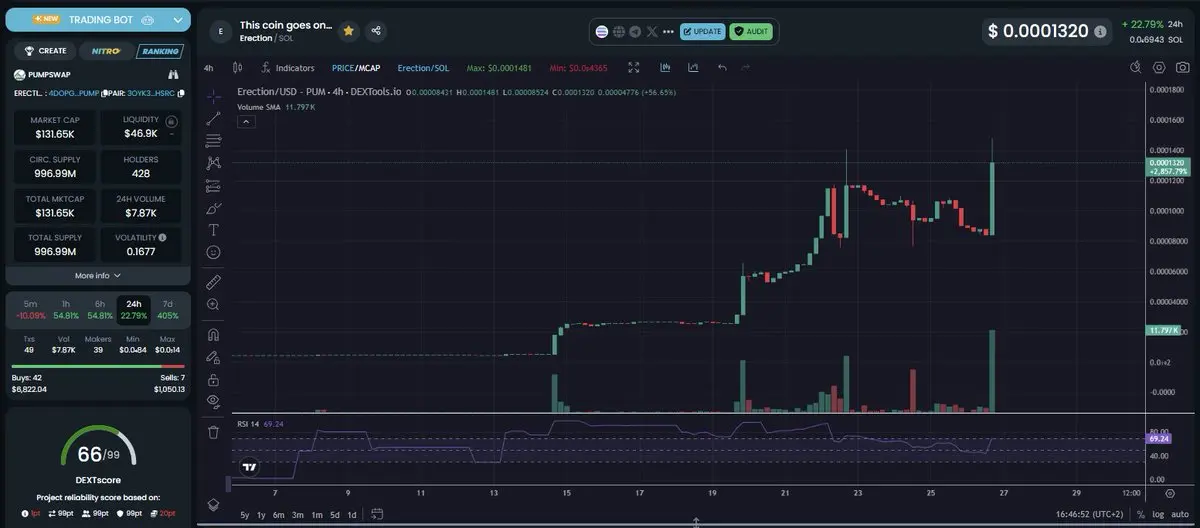Viewport: 1200px width, 528px height.
Task: Show more social links via the three dots
Action: (669, 32)
